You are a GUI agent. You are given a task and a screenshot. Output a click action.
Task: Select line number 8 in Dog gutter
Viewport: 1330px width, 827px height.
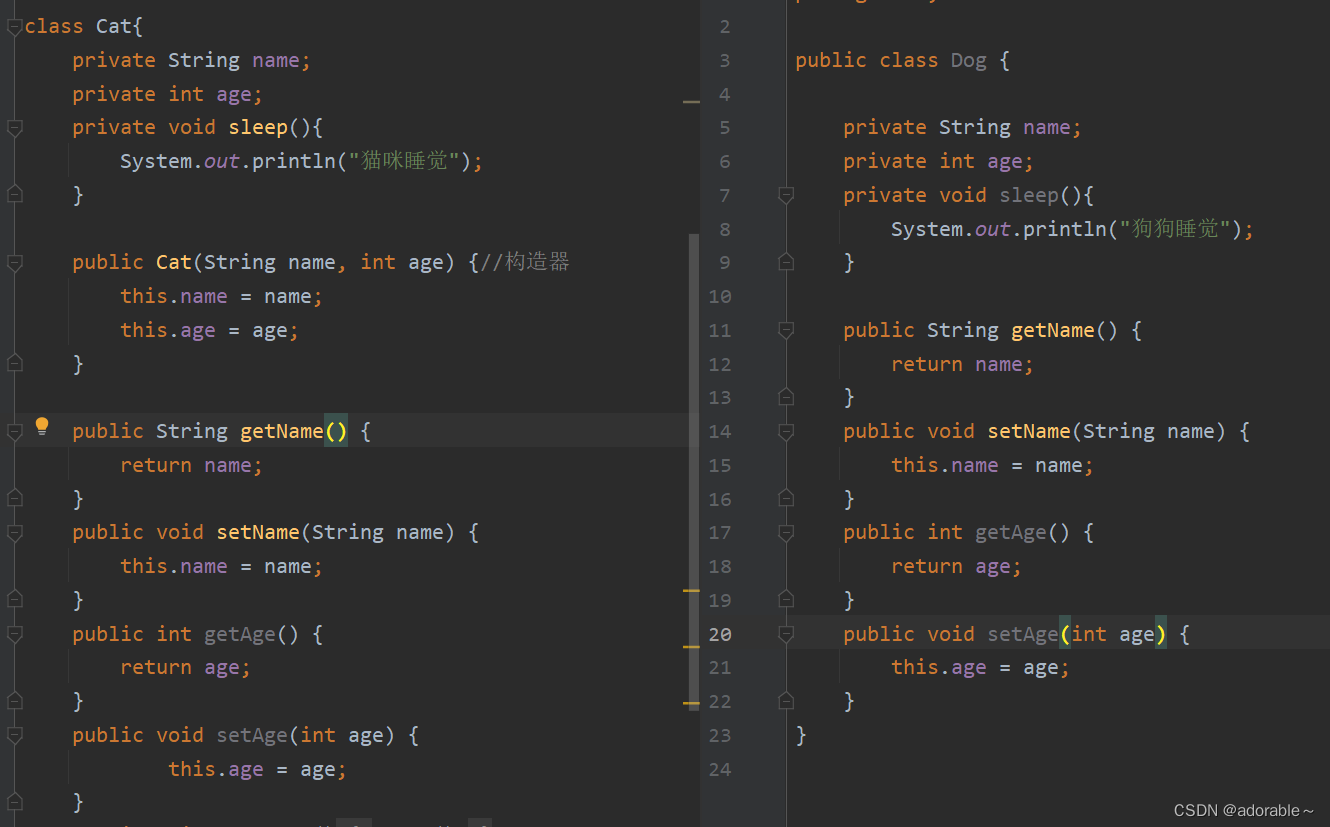click(x=725, y=229)
